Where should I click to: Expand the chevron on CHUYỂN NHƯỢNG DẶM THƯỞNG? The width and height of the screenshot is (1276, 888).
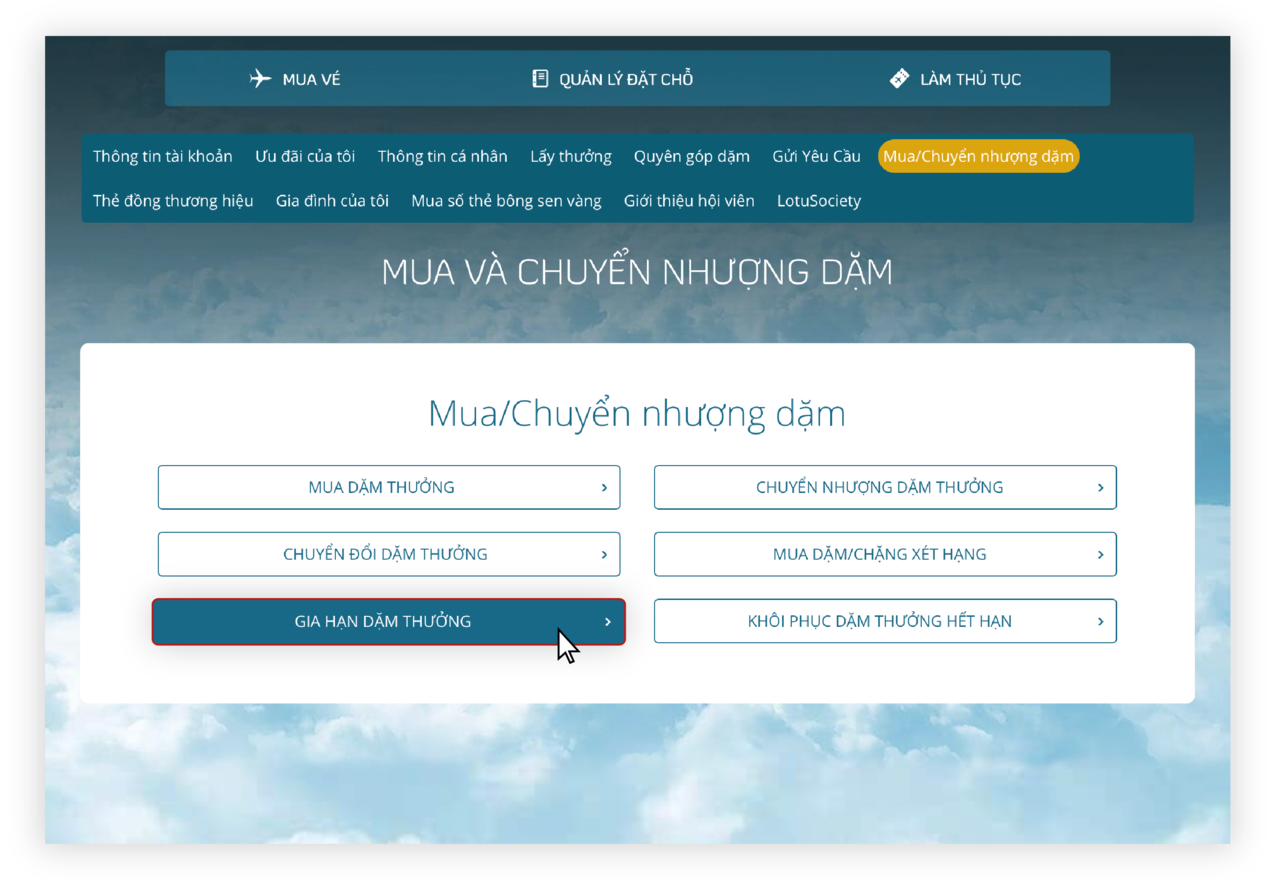point(1100,487)
